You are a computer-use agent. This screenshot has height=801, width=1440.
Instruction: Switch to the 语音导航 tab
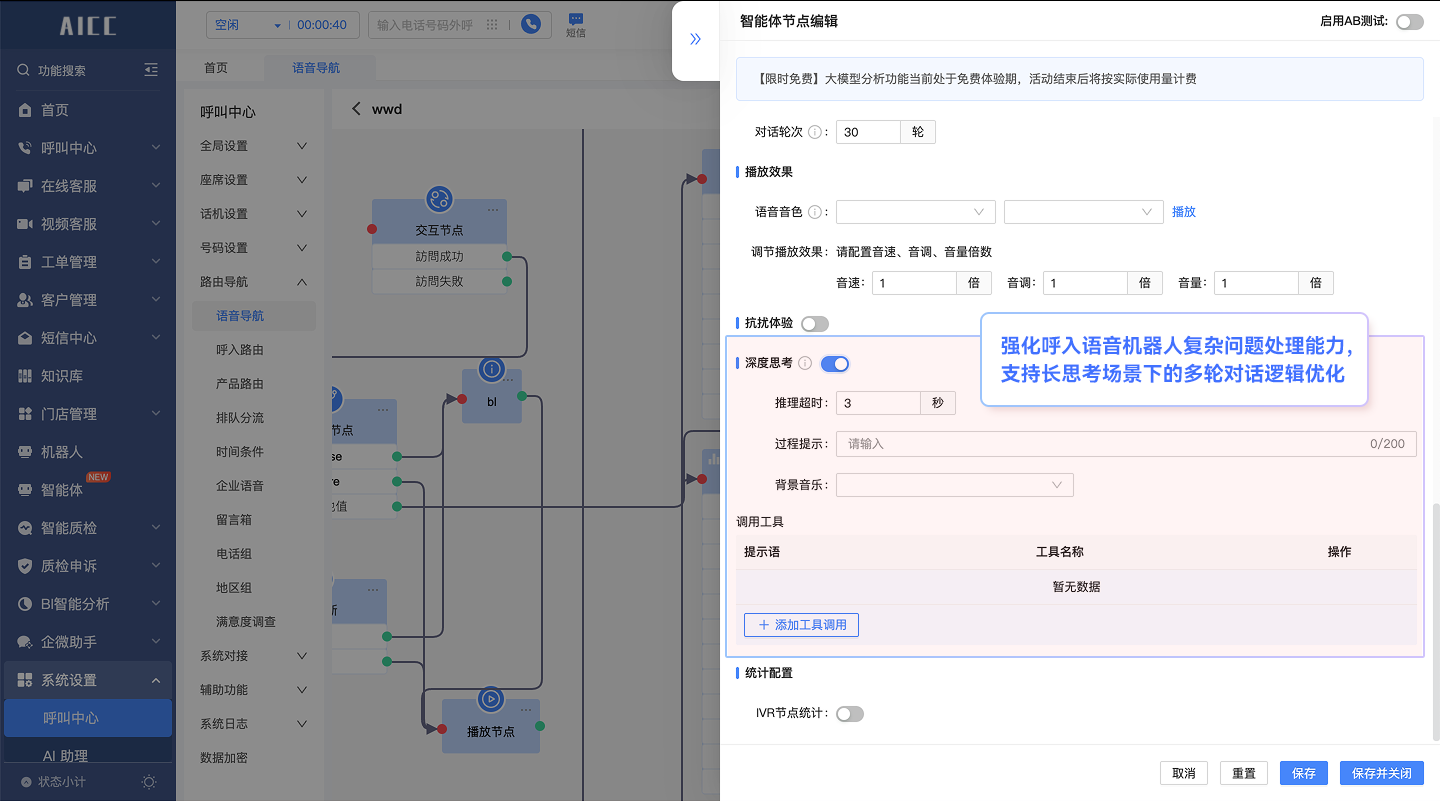[316, 68]
